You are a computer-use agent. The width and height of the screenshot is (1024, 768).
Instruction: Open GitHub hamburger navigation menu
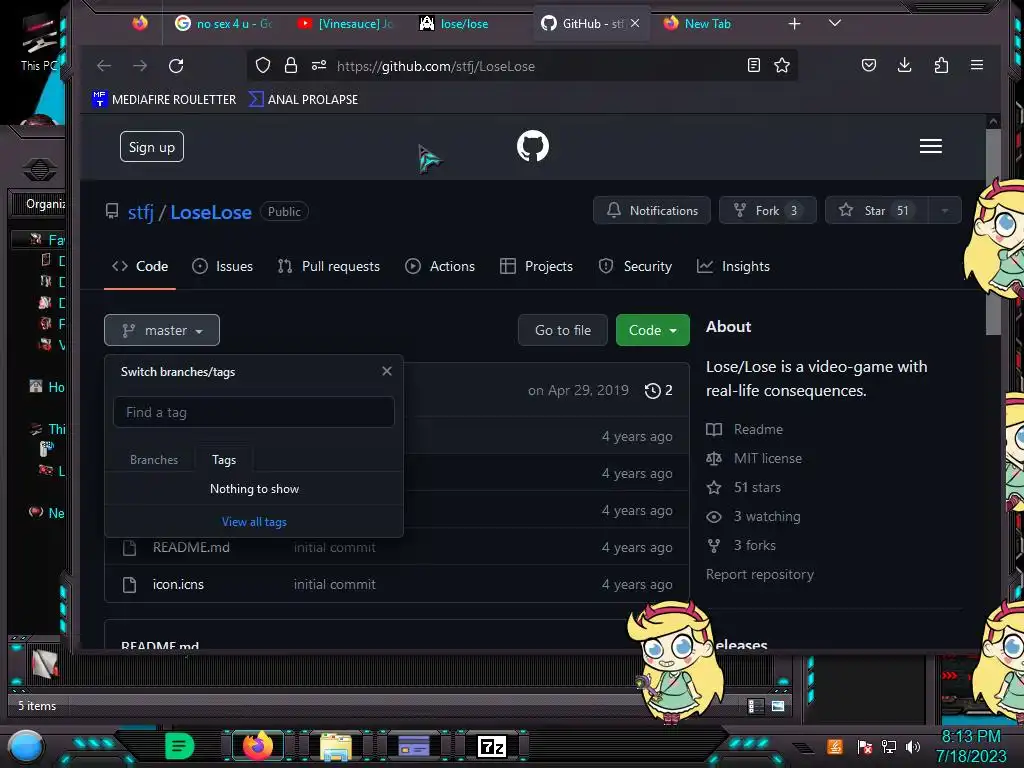[x=931, y=146]
